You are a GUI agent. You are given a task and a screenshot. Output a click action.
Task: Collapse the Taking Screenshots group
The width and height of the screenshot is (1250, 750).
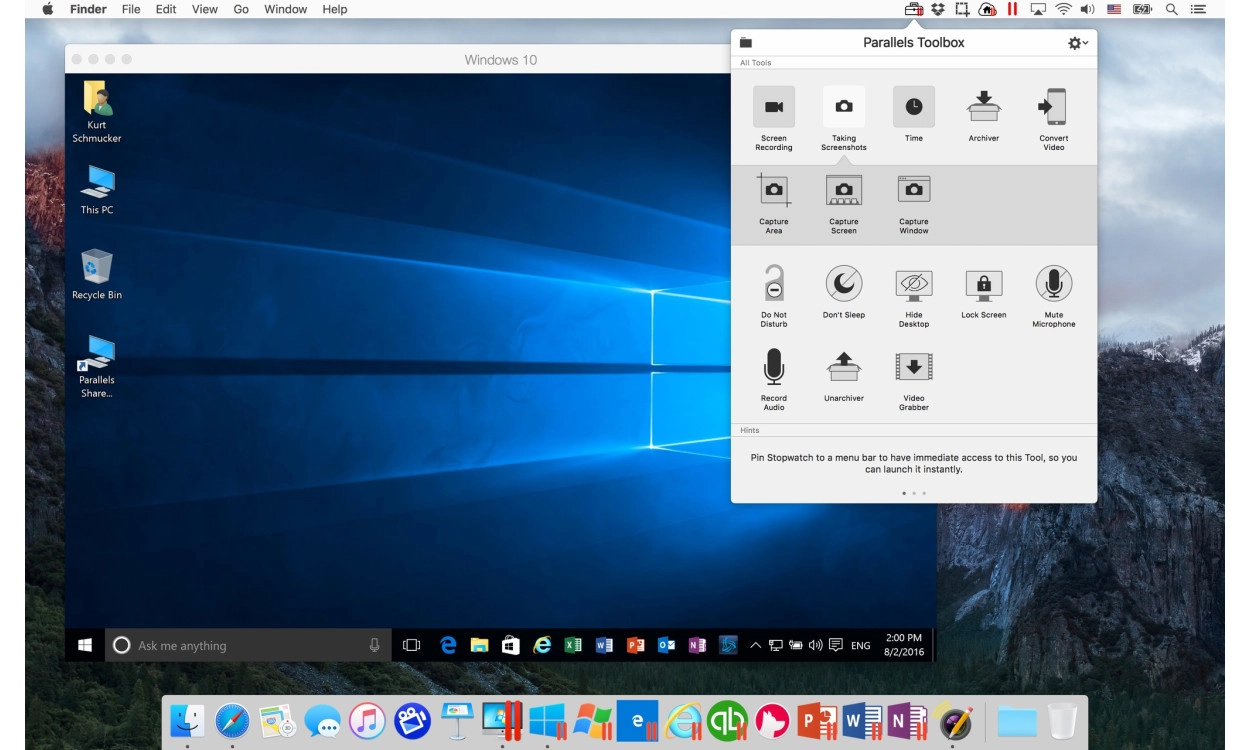tap(843, 107)
